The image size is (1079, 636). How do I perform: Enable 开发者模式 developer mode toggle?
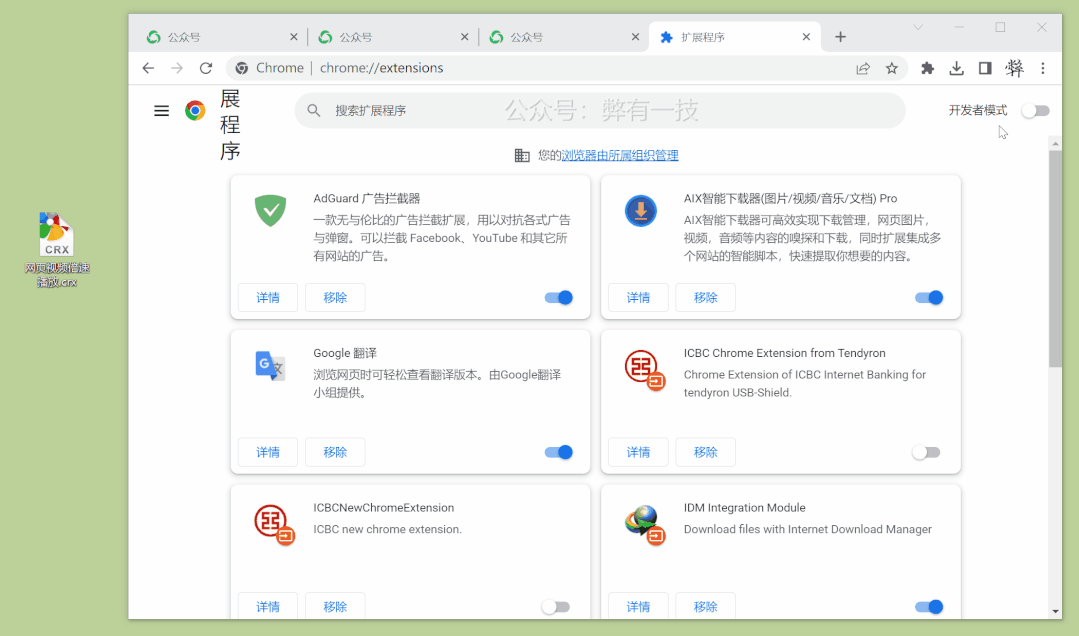click(x=1036, y=111)
